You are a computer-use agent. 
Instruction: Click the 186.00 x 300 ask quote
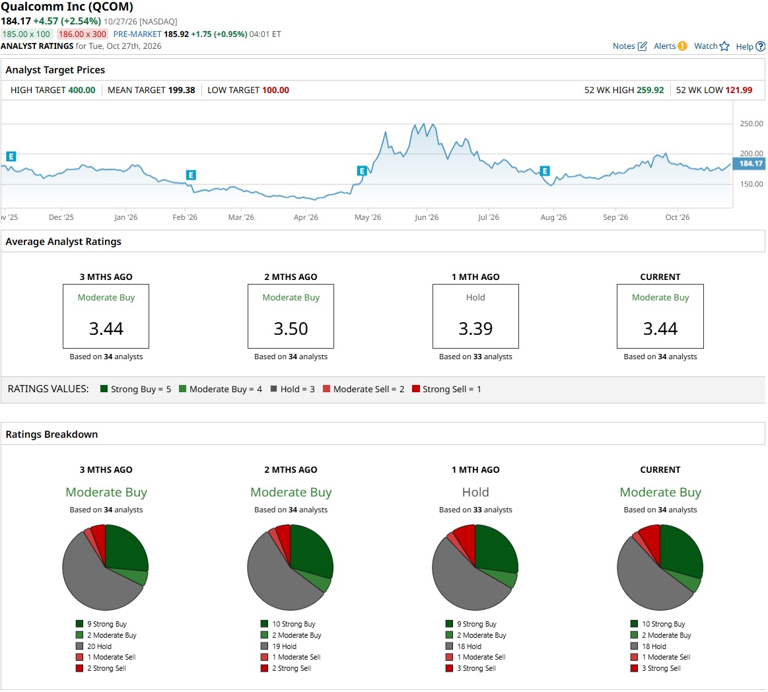coord(82,34)
